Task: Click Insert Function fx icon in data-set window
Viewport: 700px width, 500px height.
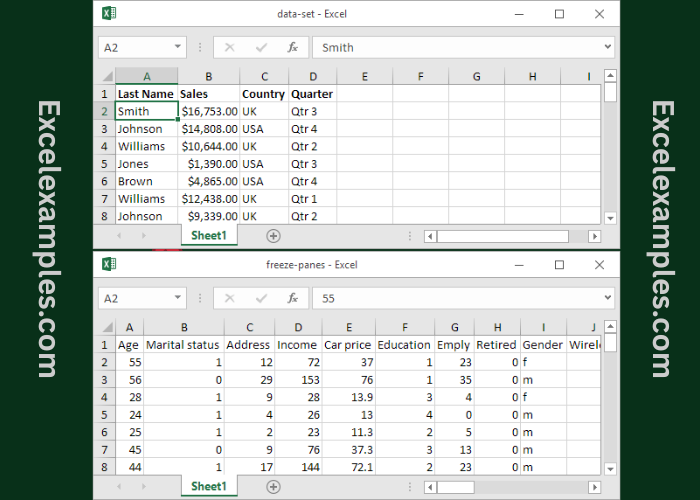Action: click(x=292, y=47)
